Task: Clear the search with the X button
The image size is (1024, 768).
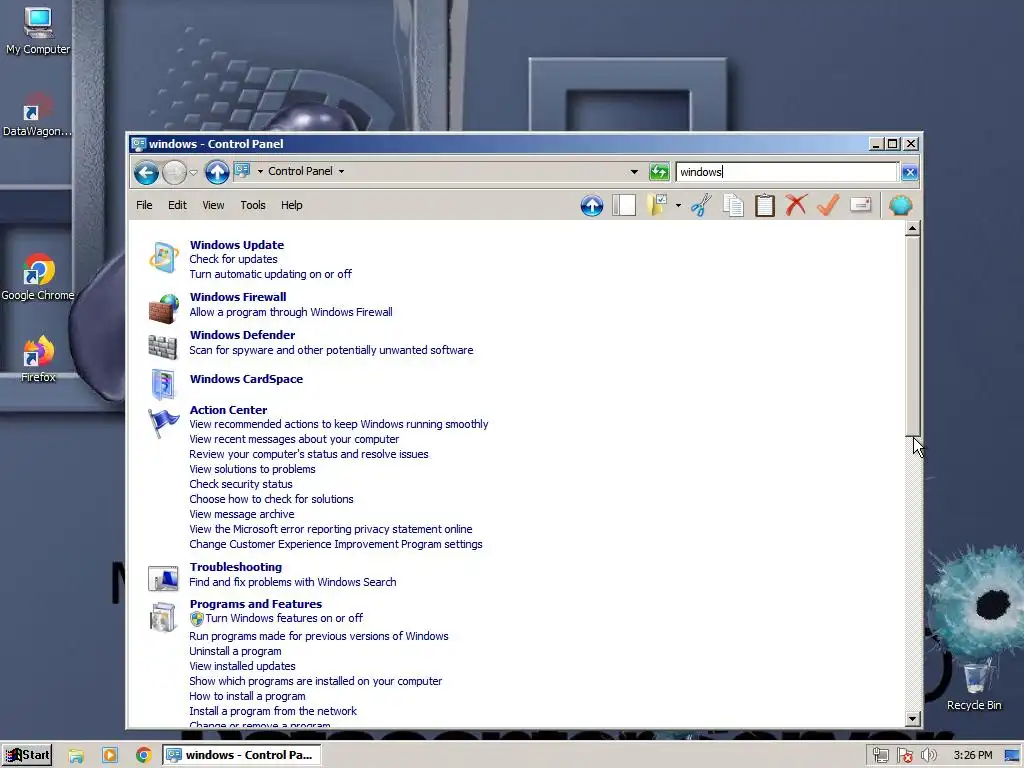Action: click(x=910, y=172)
